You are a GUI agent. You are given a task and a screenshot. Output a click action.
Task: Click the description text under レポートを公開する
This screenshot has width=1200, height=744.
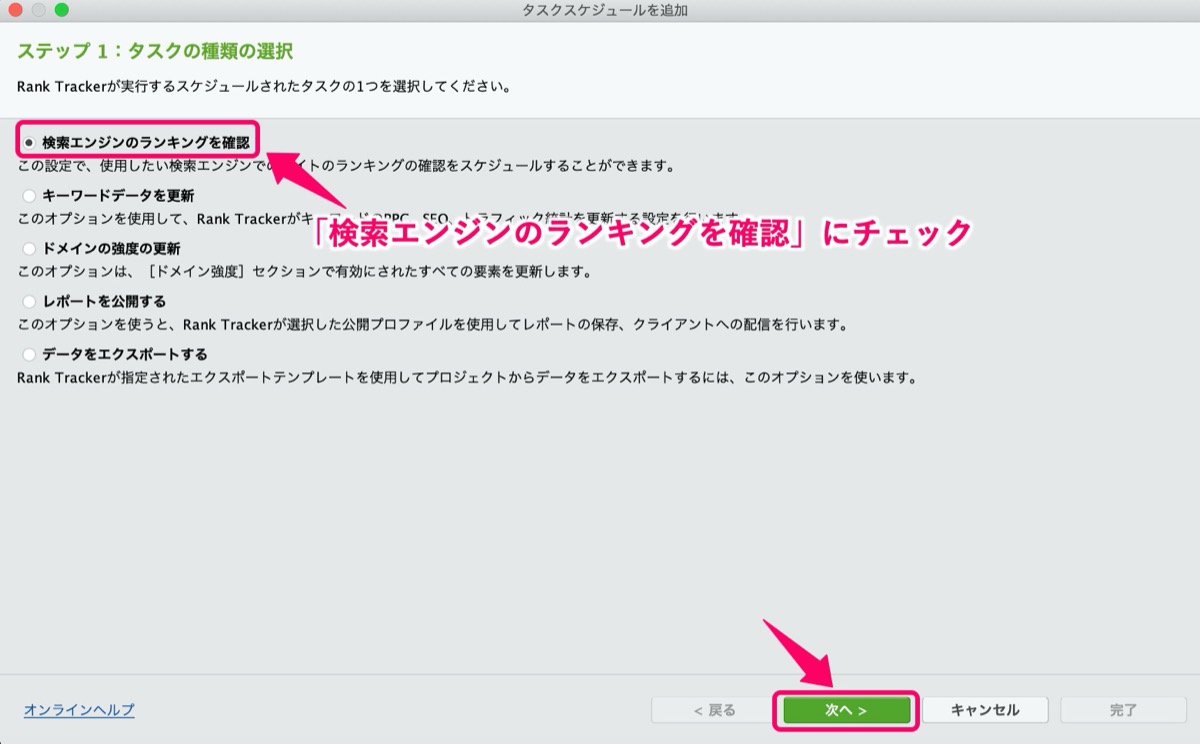pos(433,325)
